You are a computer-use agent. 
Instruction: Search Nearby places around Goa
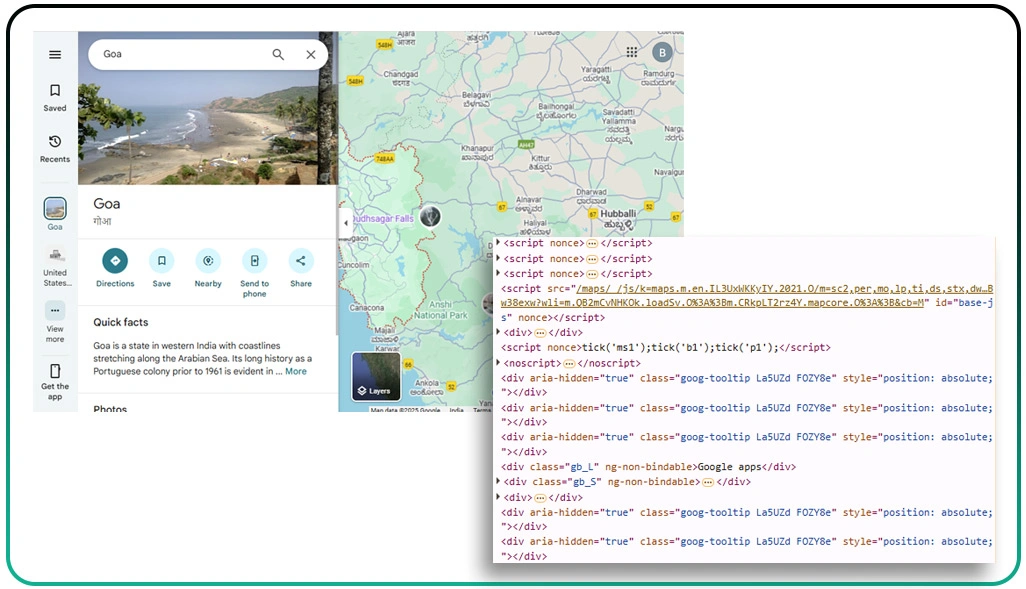(208, 262)
